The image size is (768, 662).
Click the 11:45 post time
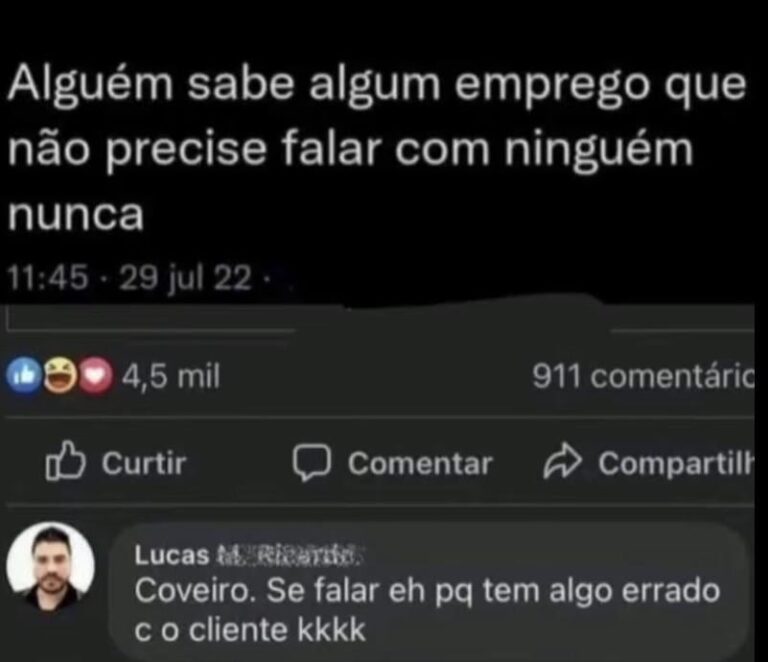click(48, 277)
